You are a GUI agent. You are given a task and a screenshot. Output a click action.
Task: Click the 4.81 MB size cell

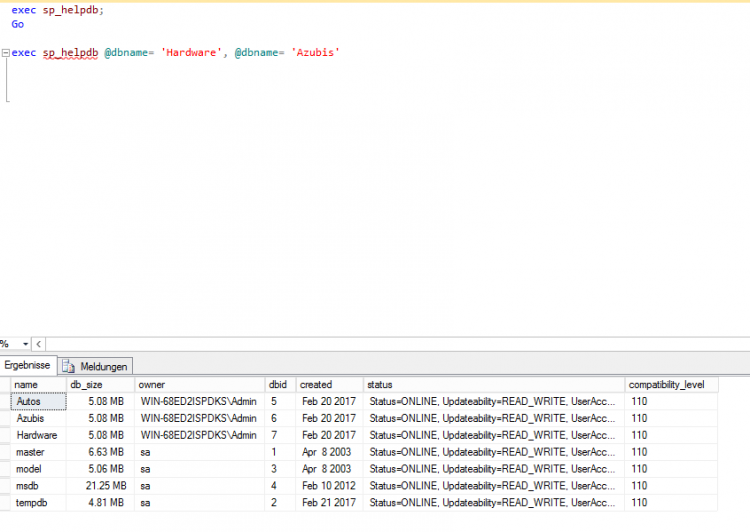click(x=100, y=503)
